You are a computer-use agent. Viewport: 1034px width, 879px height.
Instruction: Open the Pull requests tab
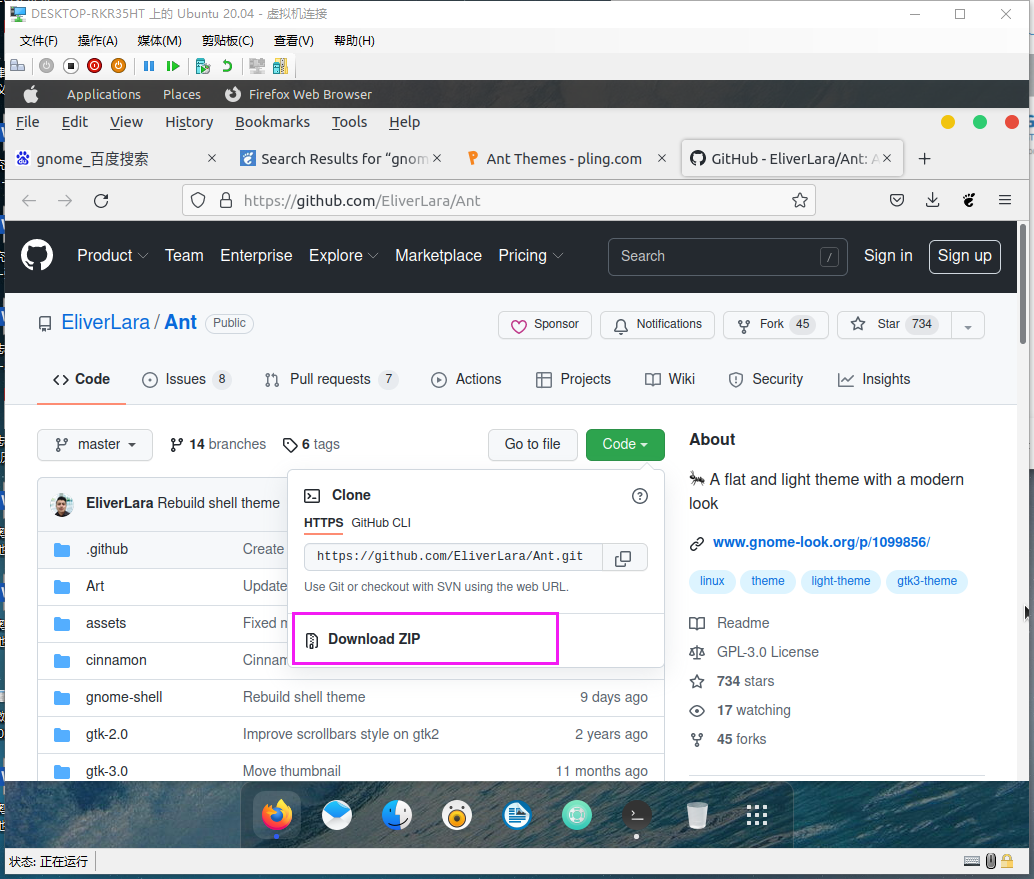(x=330, y=379)
